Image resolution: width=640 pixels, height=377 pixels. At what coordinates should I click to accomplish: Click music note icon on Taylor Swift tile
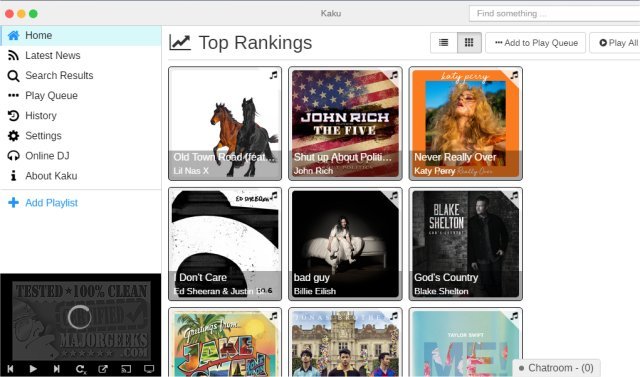click(x=514, y=316)
